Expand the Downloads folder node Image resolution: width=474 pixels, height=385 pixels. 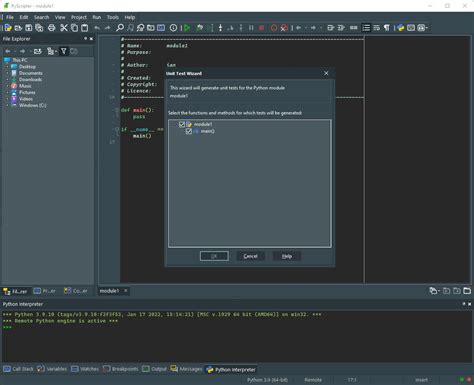tap(7, 80)
